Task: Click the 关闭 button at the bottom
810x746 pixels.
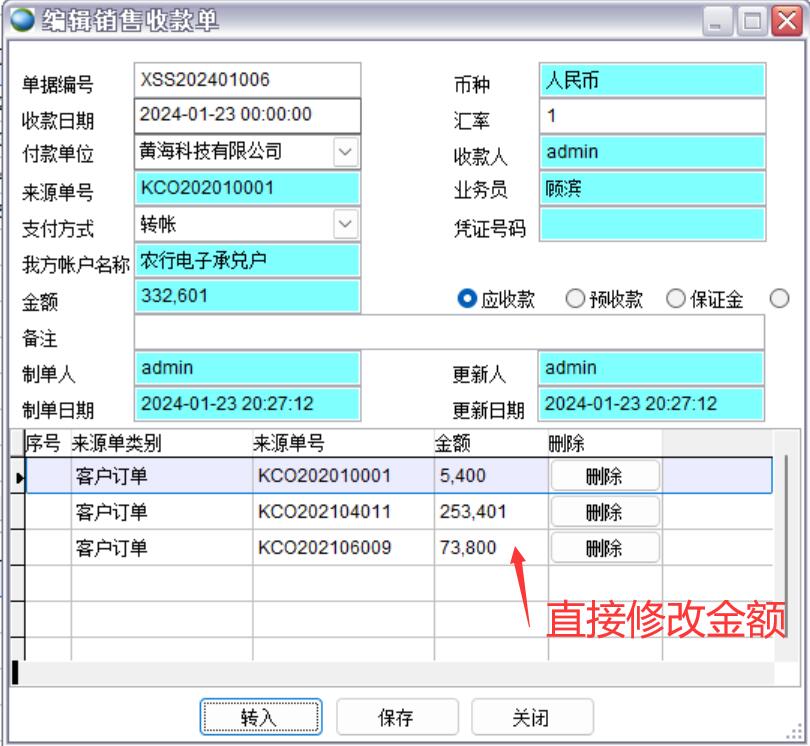Action: click(x=531, y=717)
